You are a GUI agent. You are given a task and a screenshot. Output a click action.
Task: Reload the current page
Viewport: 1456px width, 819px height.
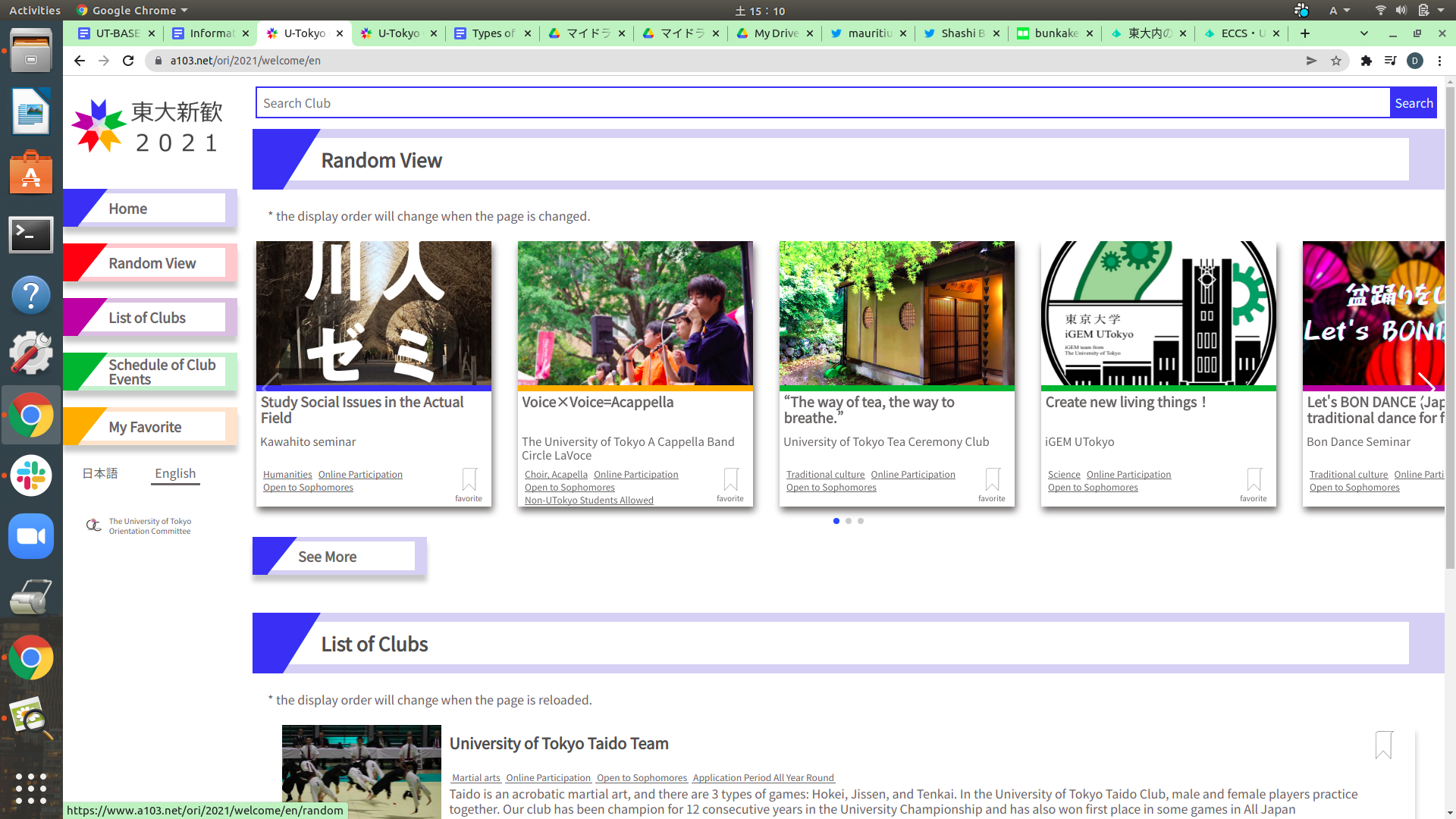click(x=128, y=61)
